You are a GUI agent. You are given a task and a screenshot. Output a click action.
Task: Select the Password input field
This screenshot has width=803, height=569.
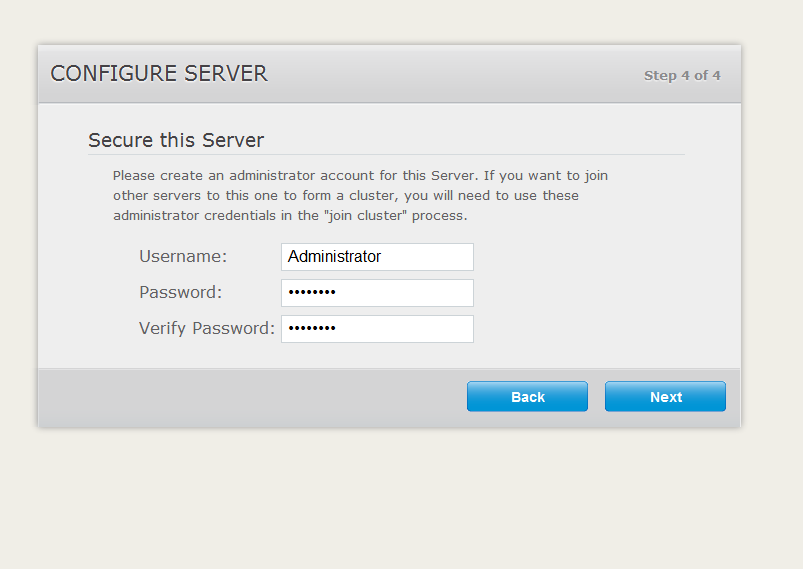(377, 292)
